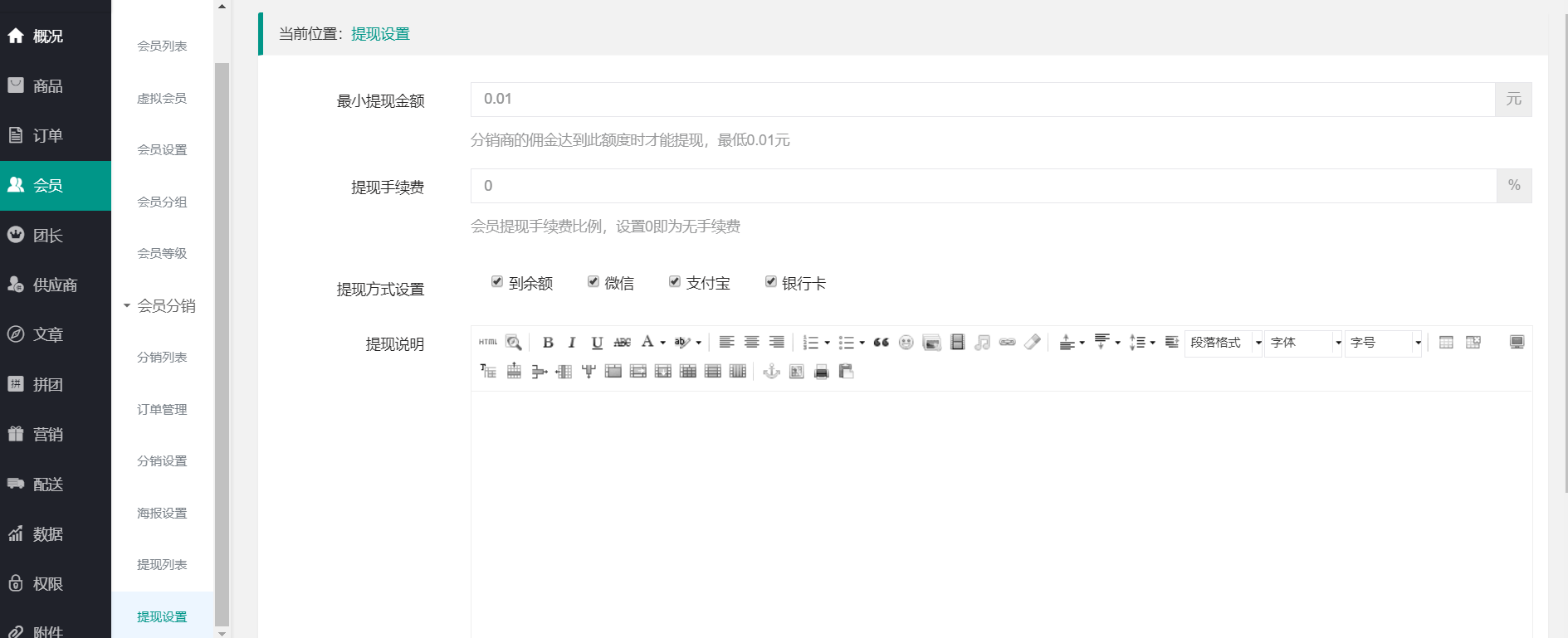The height and width of the screenshot is (638, 1568).
Task: Open 字号 font size dropdown
Action: [x=1384, y=342]
